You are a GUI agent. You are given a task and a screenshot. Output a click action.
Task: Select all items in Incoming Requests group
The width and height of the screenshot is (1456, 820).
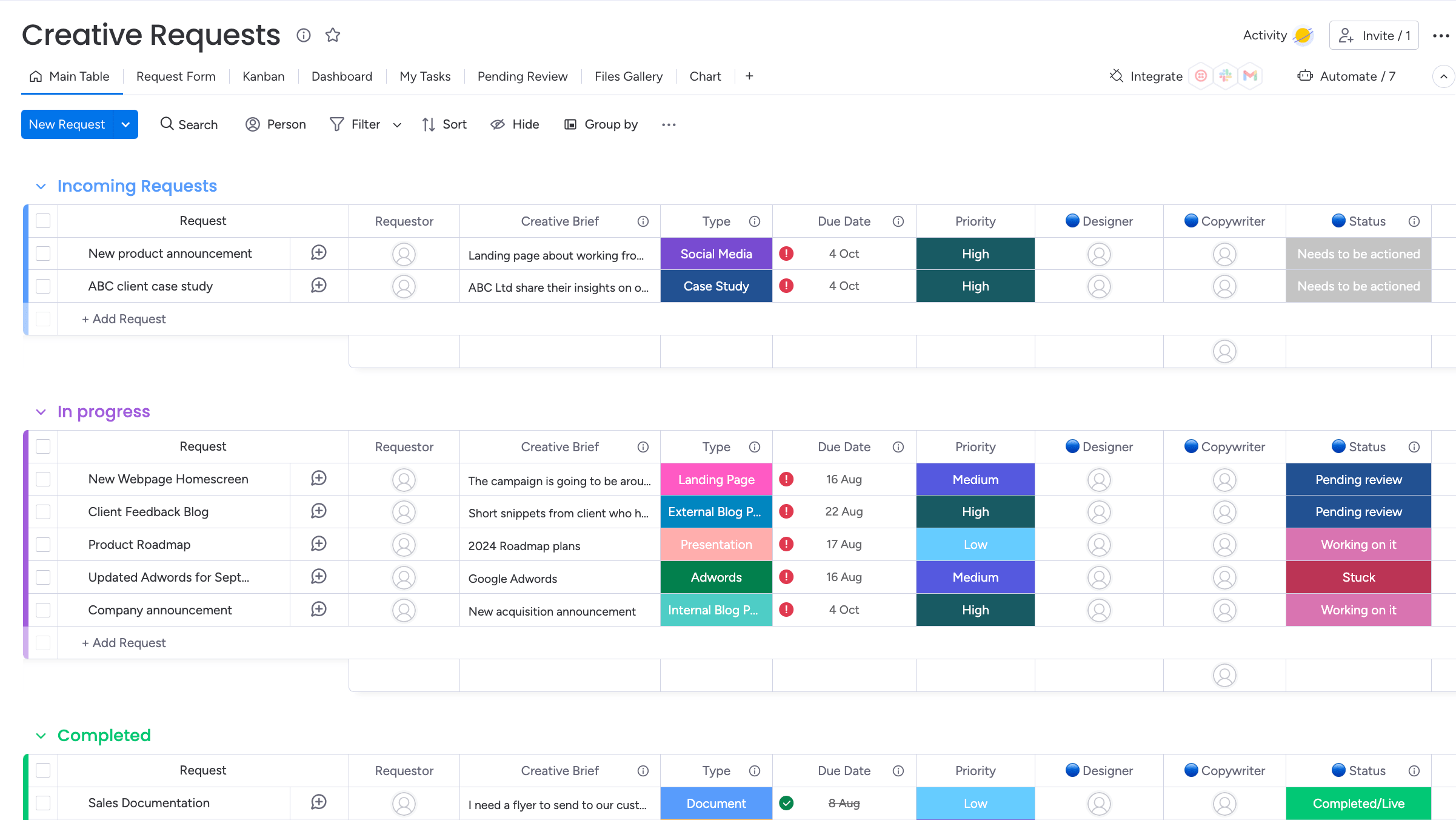tap(43, 221)
